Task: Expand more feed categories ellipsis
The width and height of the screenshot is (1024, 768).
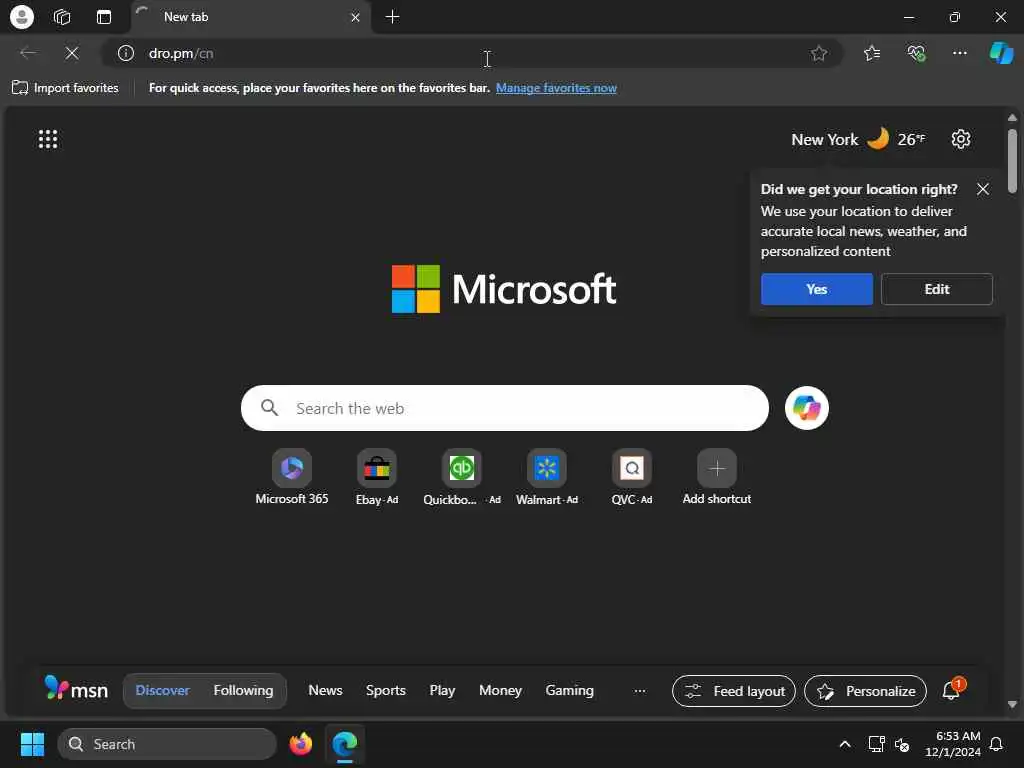Action: [x=640, y=691]
